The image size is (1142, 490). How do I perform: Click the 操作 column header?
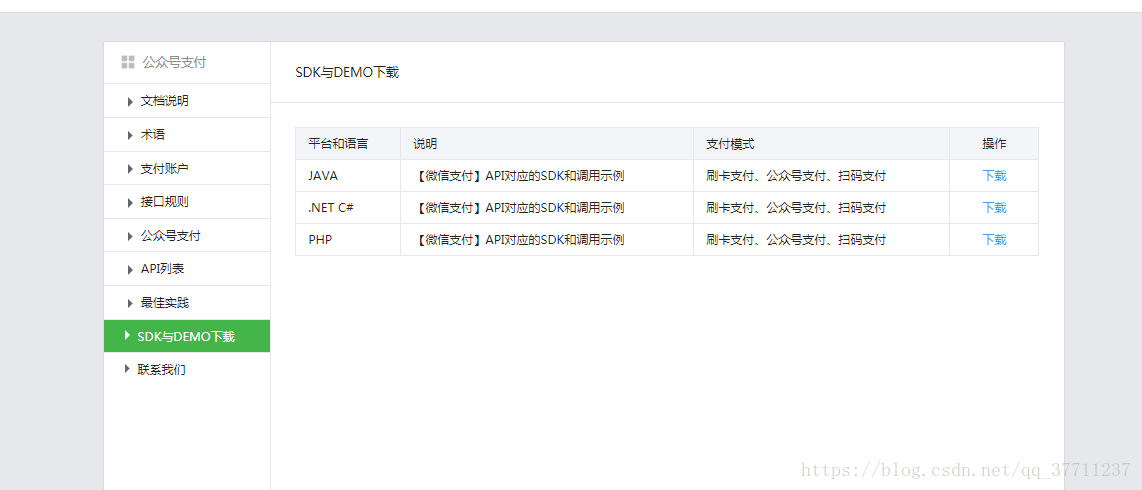click(x=994, y=144)
